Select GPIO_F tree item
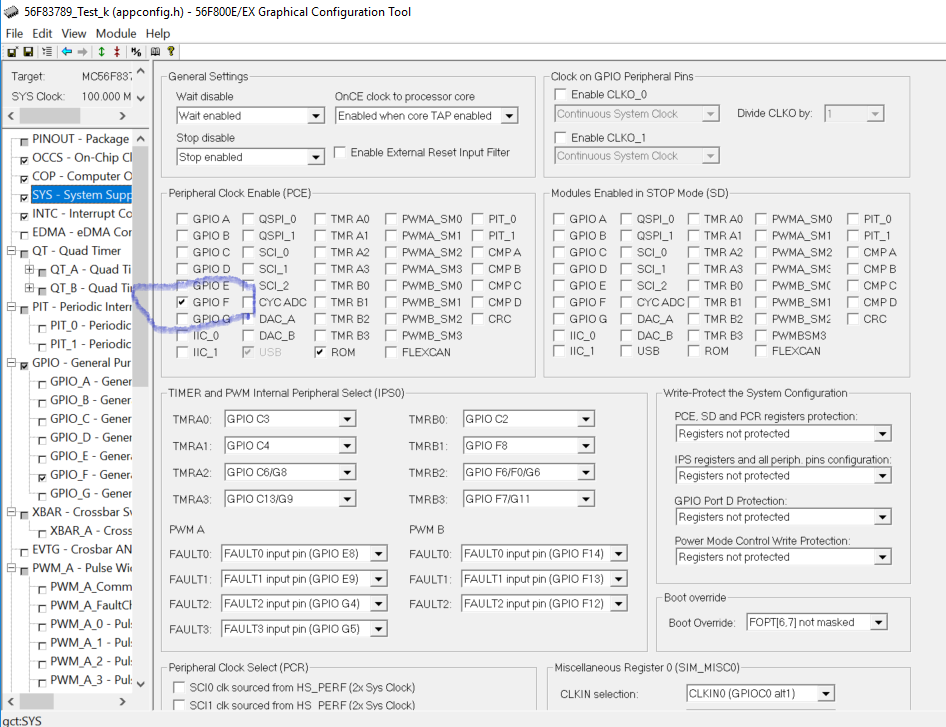The width and height of the screenshot is (946, 727). pos(90,475)
